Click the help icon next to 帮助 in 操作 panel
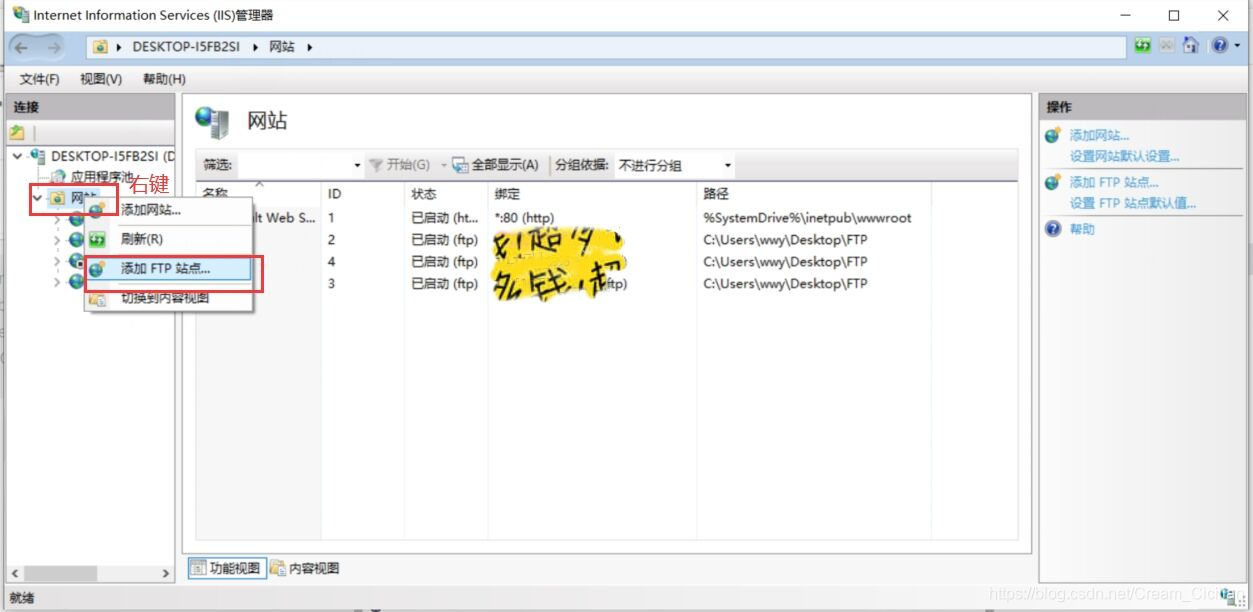Viewport: 1253px width, 612px height. click(x=1053, y=229)
